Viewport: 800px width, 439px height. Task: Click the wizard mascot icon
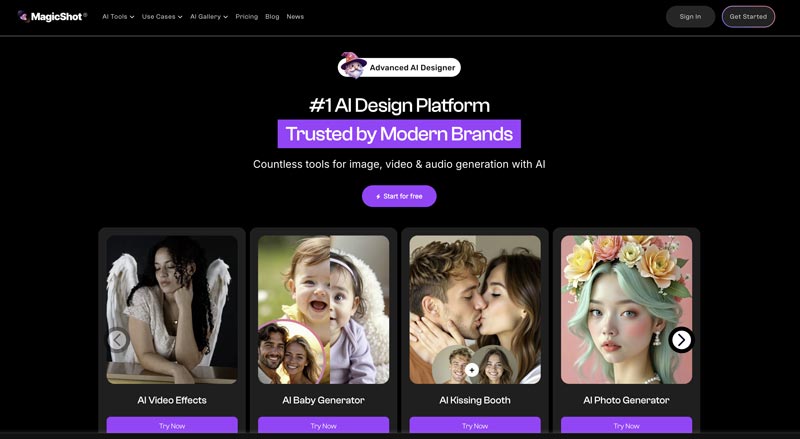(353, 65)
